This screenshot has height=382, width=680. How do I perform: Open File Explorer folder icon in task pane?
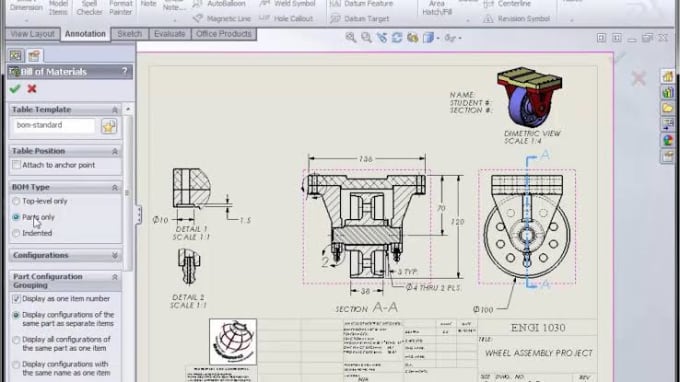tap(667, 108)
